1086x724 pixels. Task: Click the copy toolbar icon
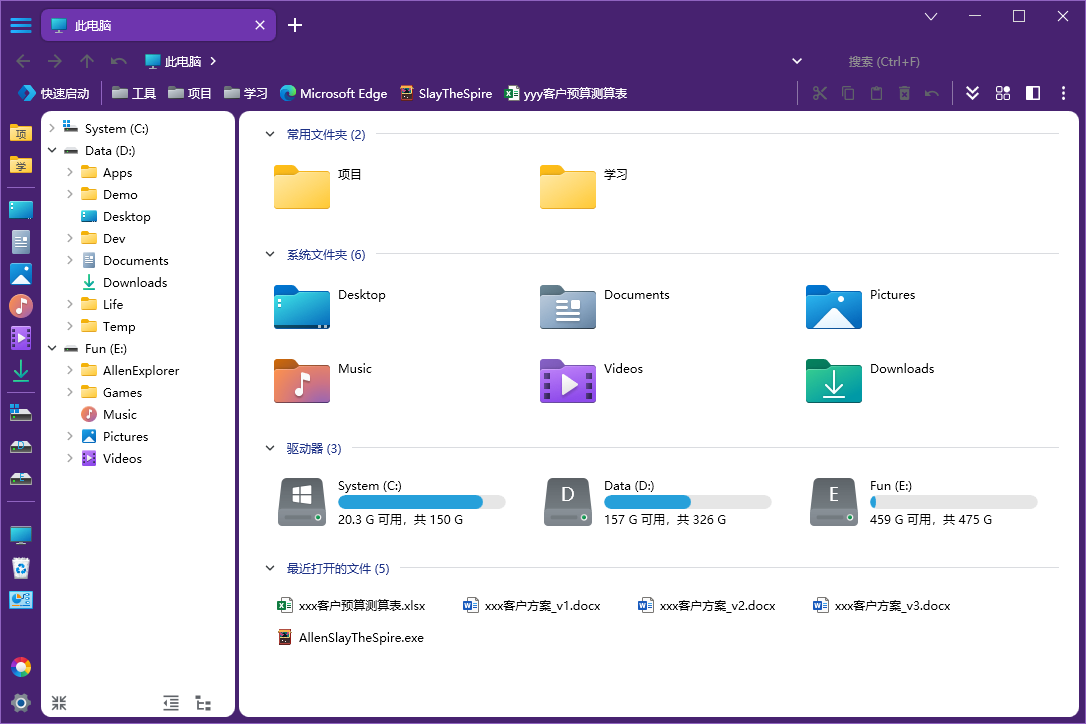click(848, 93)
